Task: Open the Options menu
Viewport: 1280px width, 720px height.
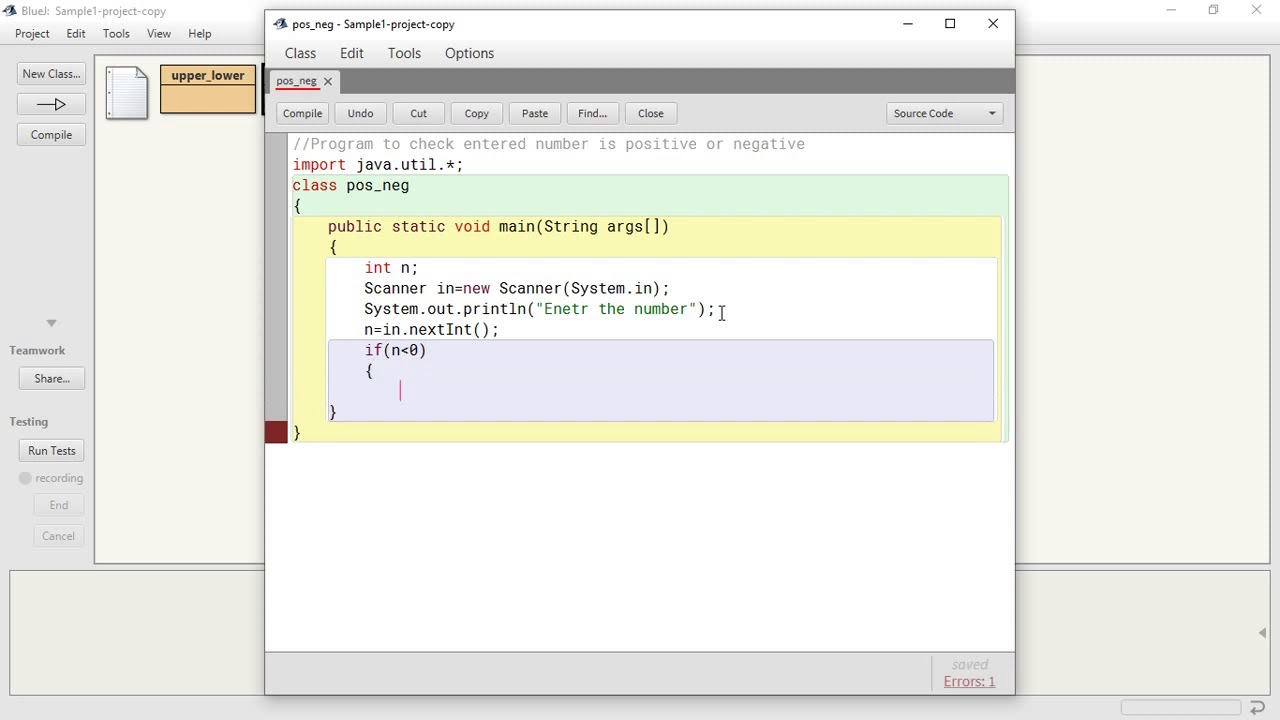Action: 469,53
